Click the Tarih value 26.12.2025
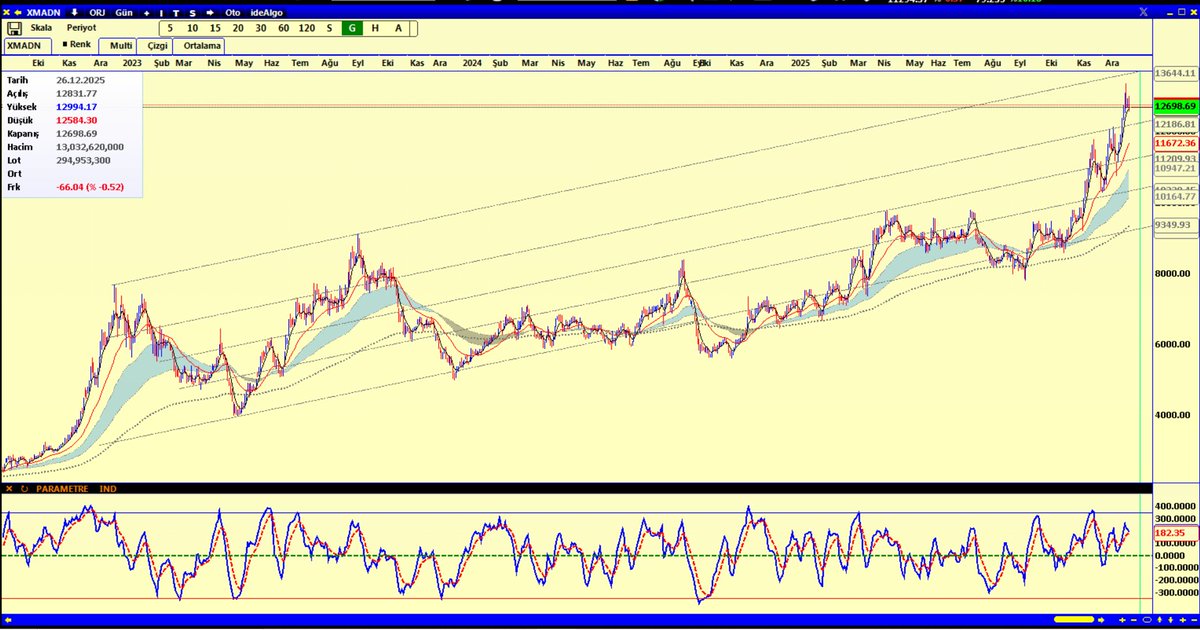The height and width of the screenshot is (630, 1200). pos(82,79)
